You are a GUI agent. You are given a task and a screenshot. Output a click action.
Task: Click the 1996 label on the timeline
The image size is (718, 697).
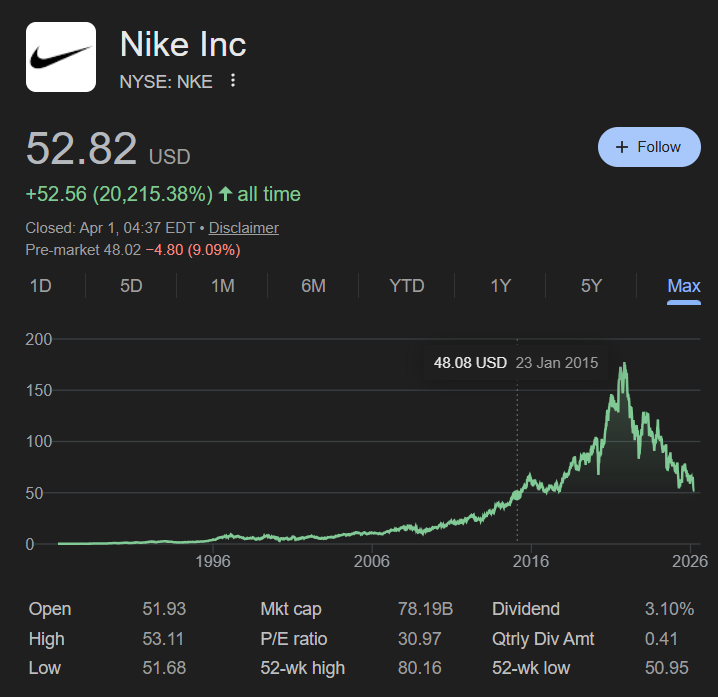213,562
